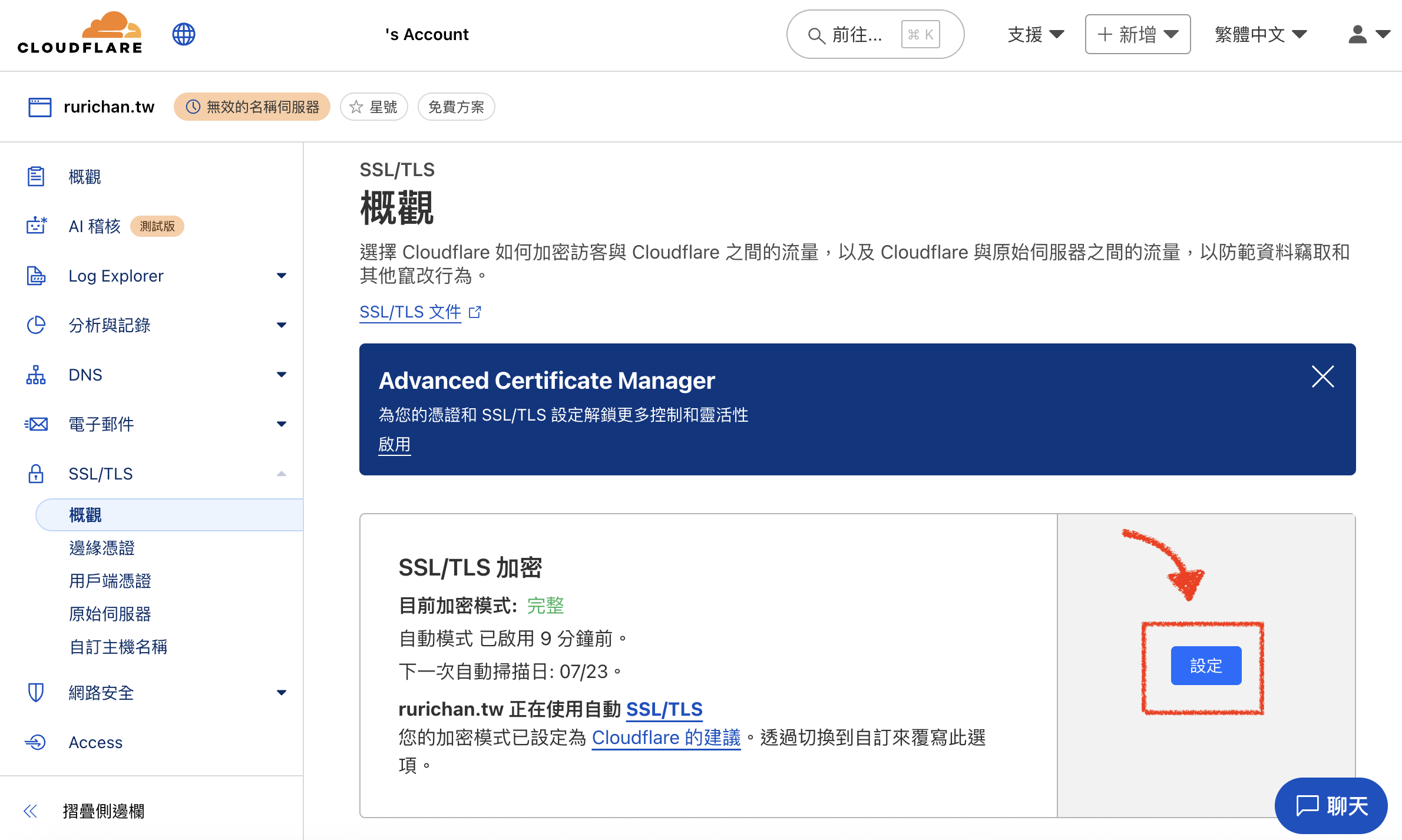Open the 聊天 chat button
The width and height of the screenshot is (1402, 840).
click(x=1331, y=806)
